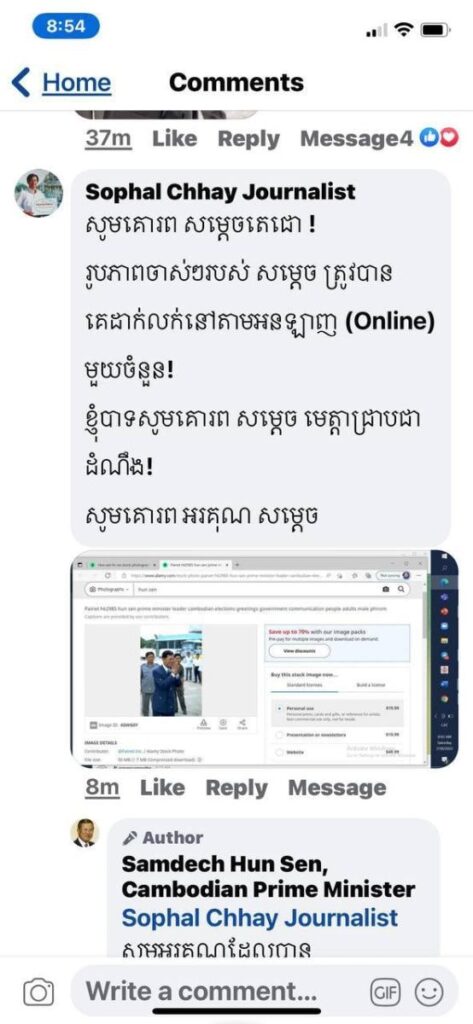
Task: Message Sophal Chhay Journalist from comment
Action: click(337, 788)
